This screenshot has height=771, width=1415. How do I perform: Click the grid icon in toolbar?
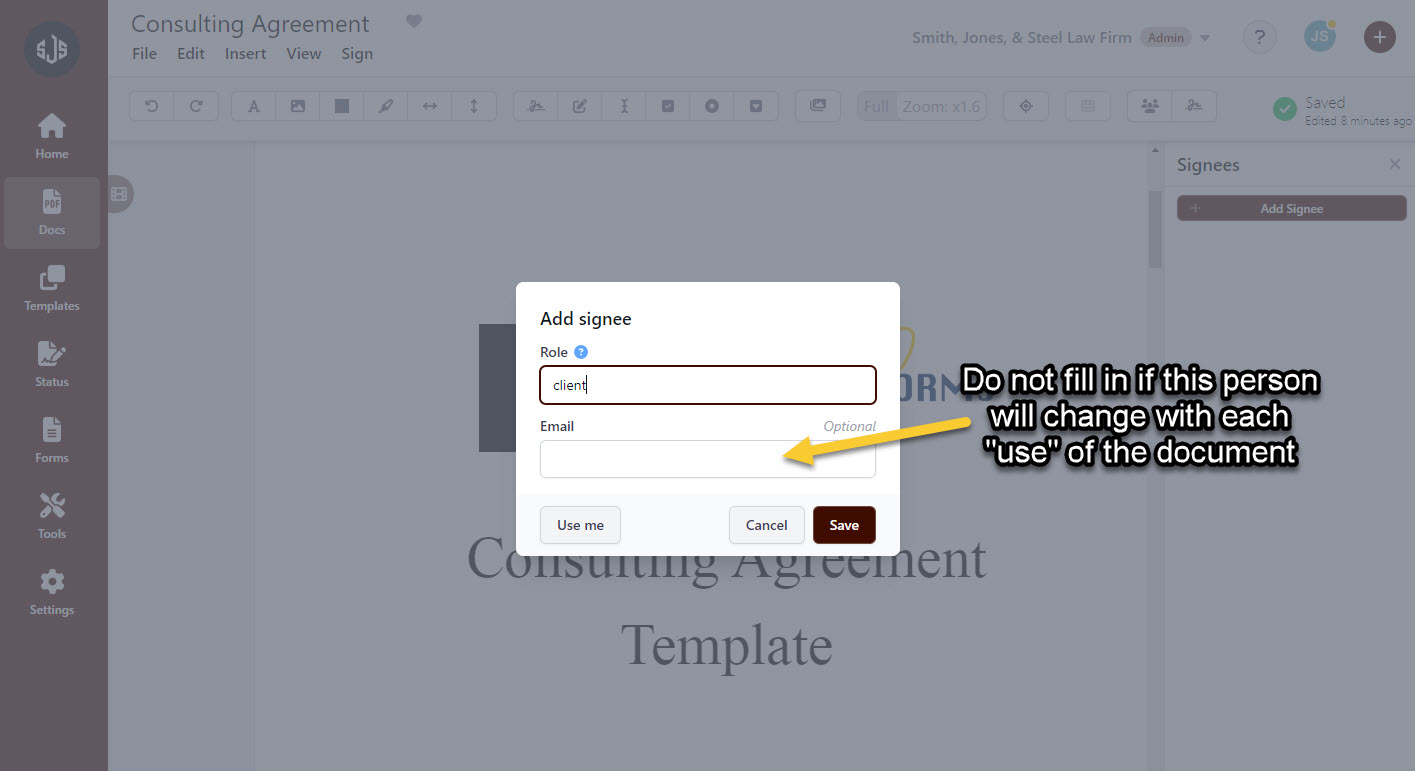[1088, 106]
